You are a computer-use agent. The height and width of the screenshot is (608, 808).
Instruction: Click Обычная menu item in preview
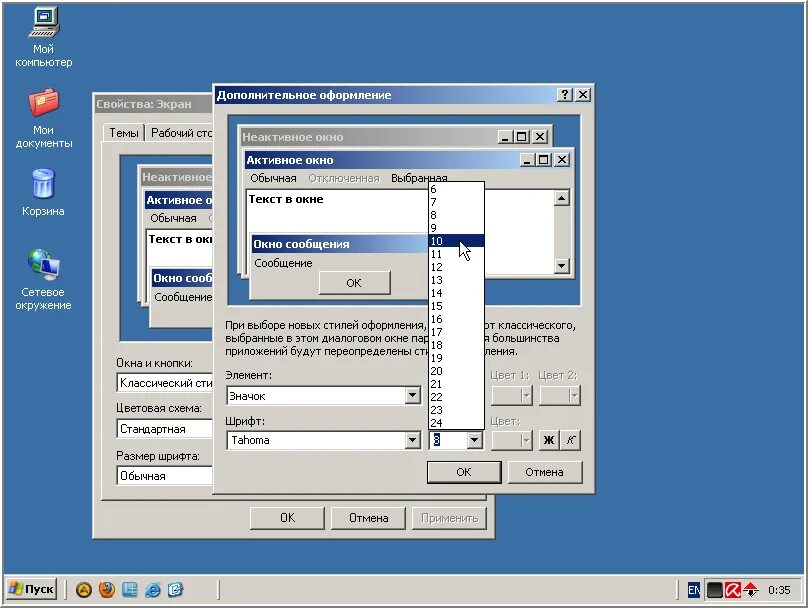(273, 178)
